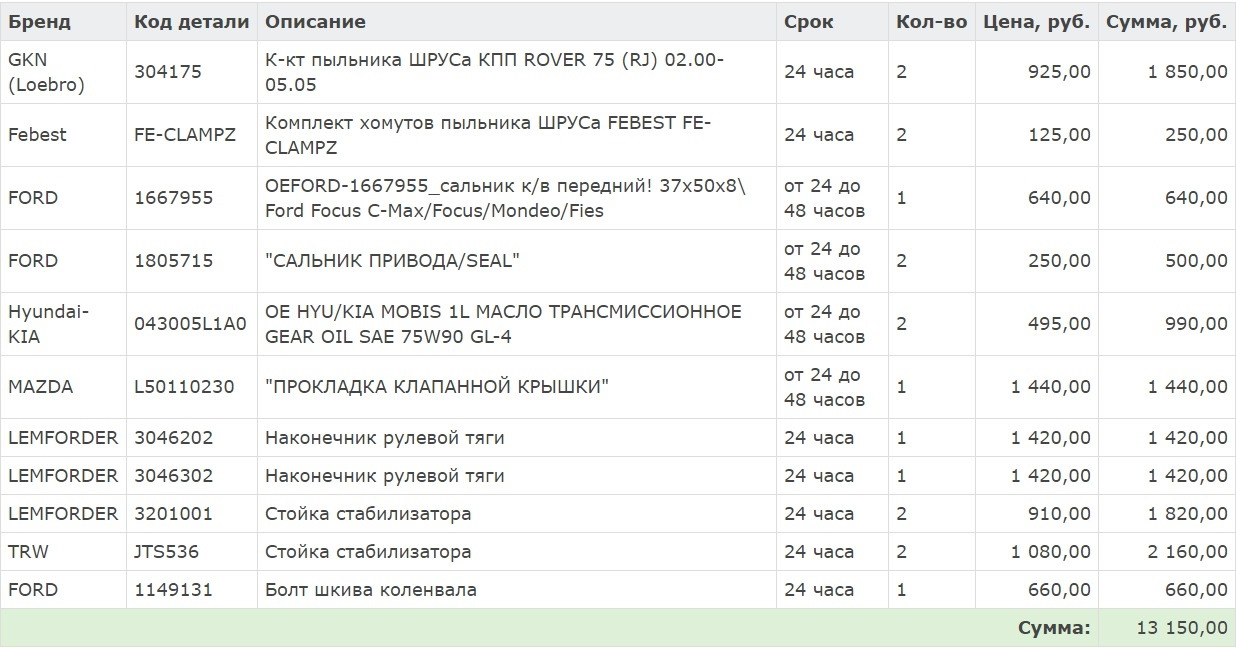Click the "САЛЬНИК ПРИВОДА/SEAL" description

392,261
